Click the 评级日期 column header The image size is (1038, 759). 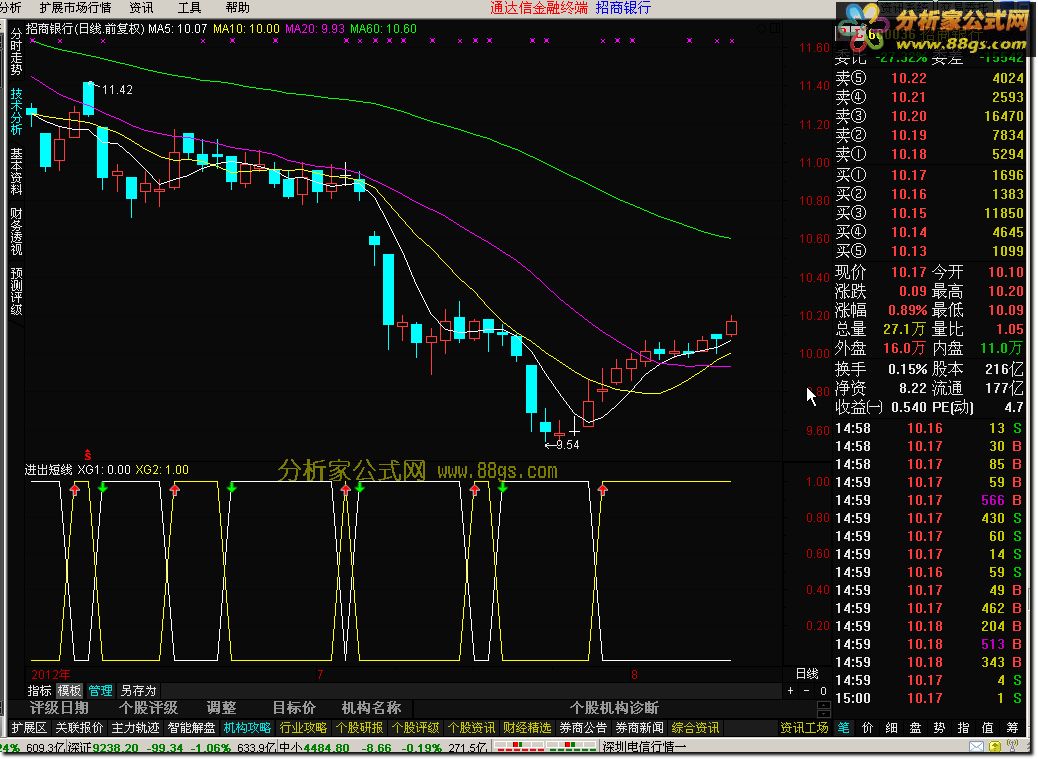(x=59, y=708)
